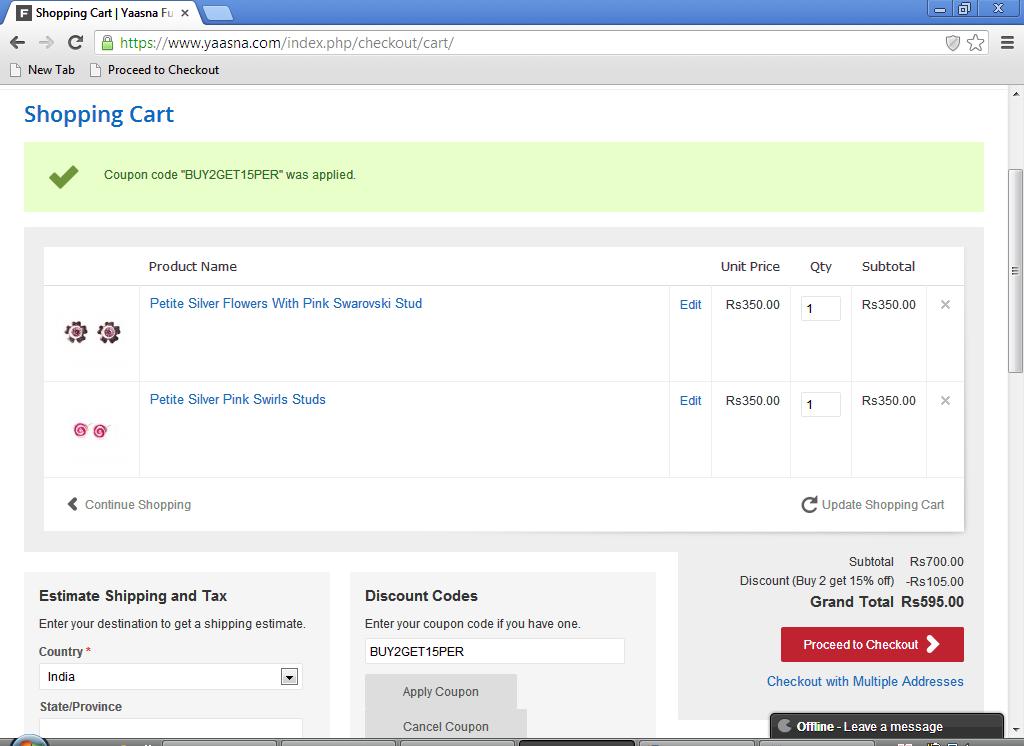Remove Petite Silver Flowers item from cart
The height and width of the screenshot is (746, 1024).
(x=945, y=304)
